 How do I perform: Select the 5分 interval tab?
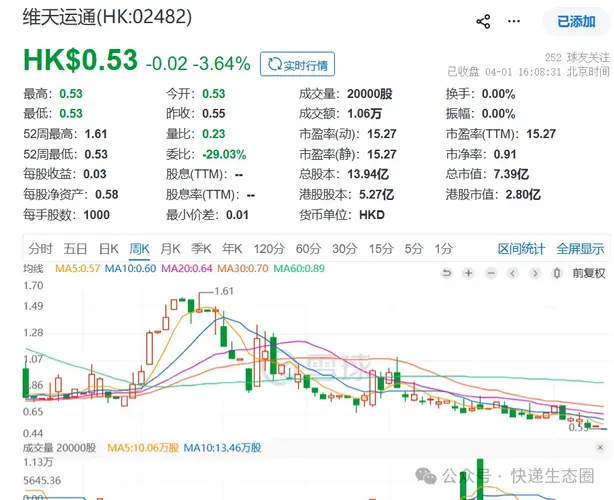click(x=414, y=249)
